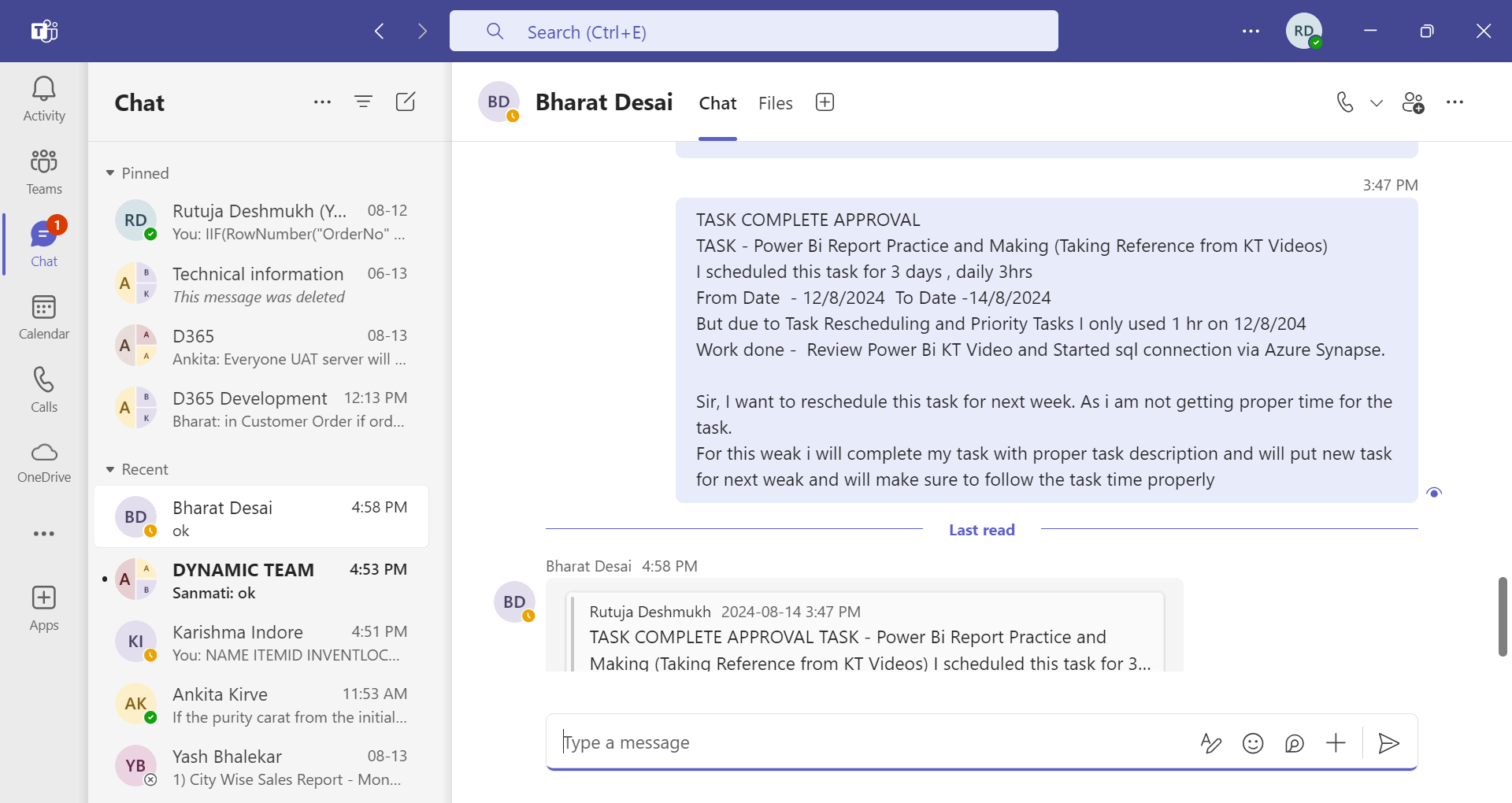Open Yash Bhalekar chat

click(261, 767)
